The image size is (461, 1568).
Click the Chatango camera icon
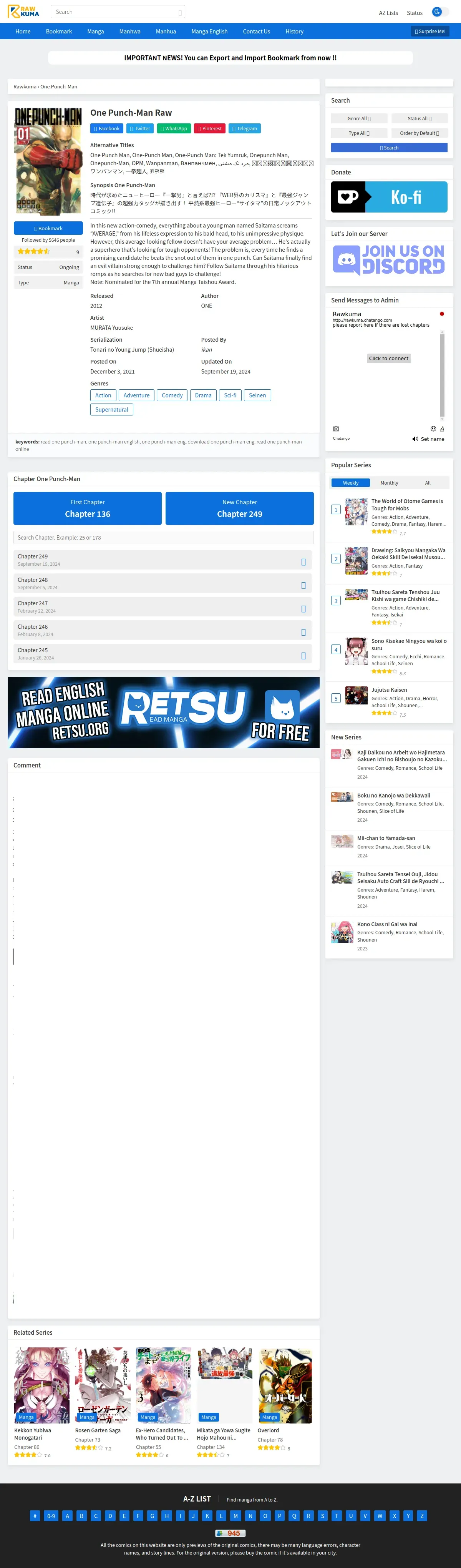point(336,429)
